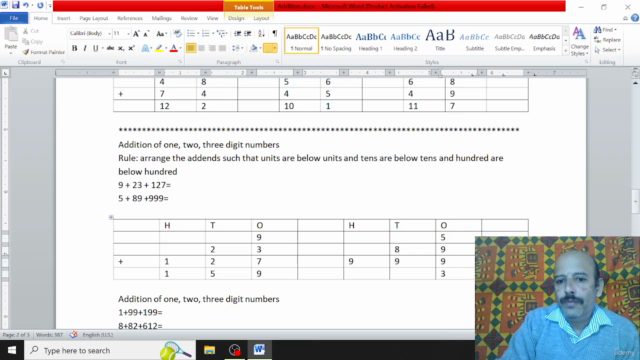The width and height of the screenshot is (640, 360).
Task: Switch to the Mailings tab
Action: pos(162,18)
